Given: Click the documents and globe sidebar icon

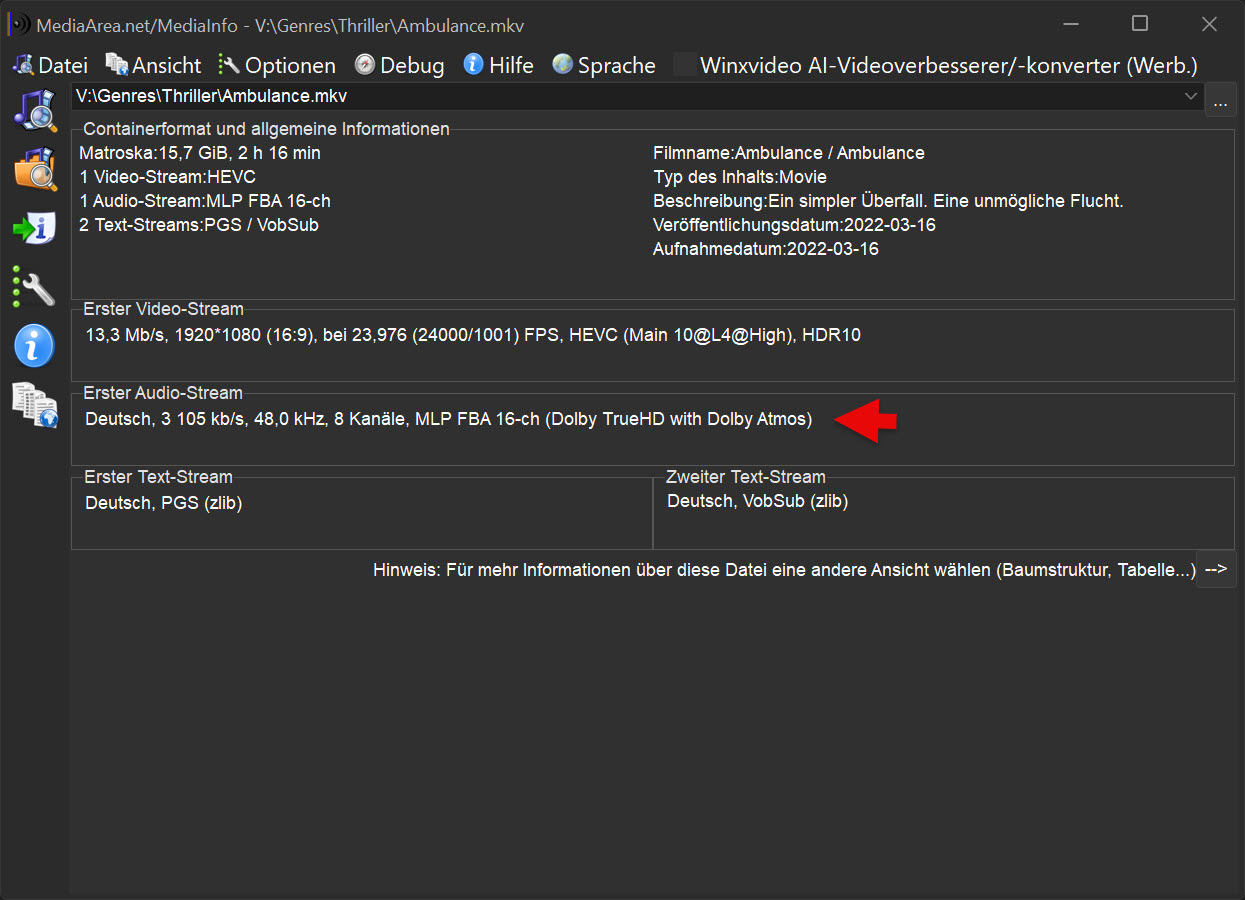Looking at the screenshot, I should point(34,405).
